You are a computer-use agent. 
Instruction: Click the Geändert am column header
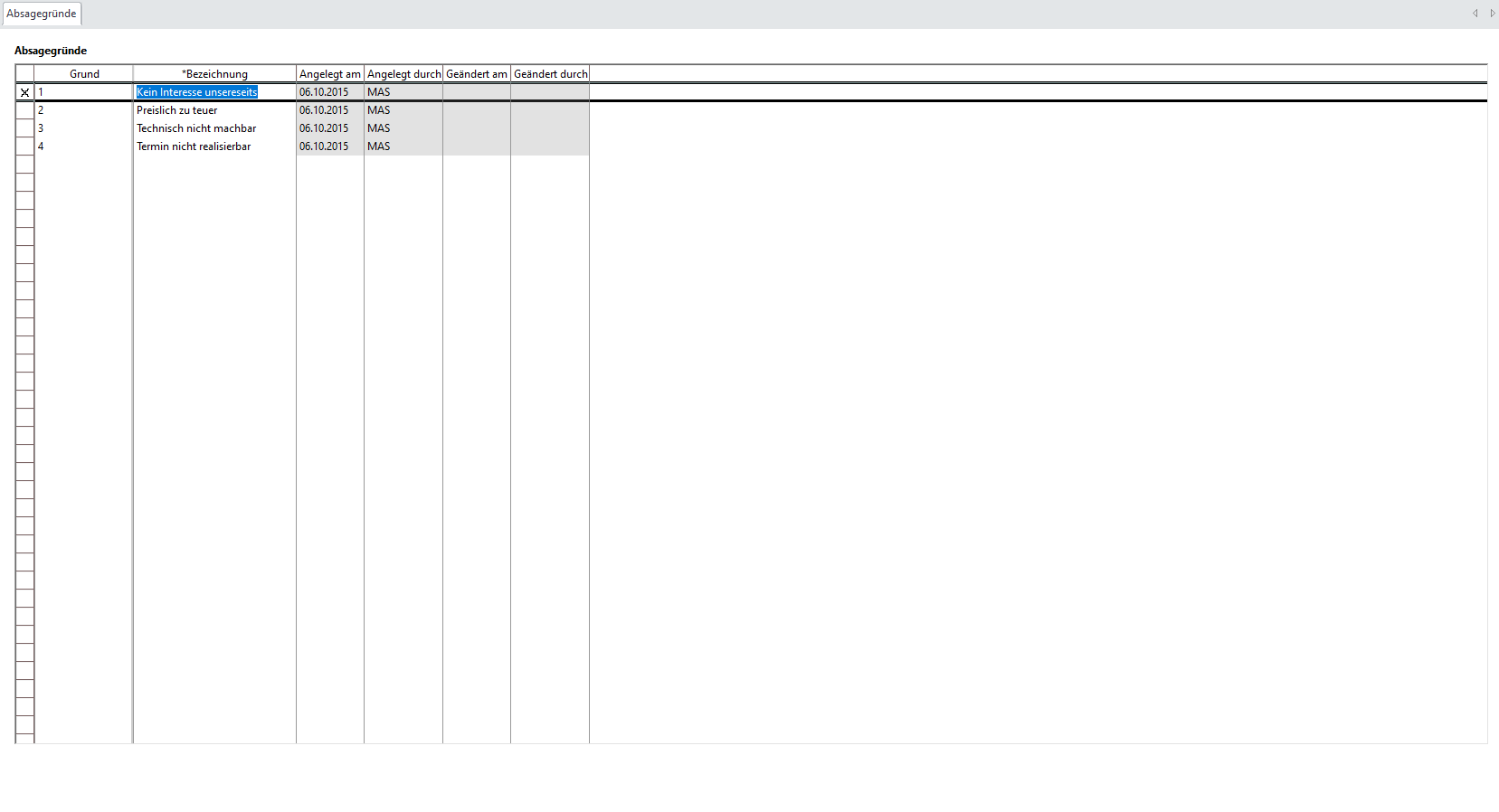(x=477, y=74)
